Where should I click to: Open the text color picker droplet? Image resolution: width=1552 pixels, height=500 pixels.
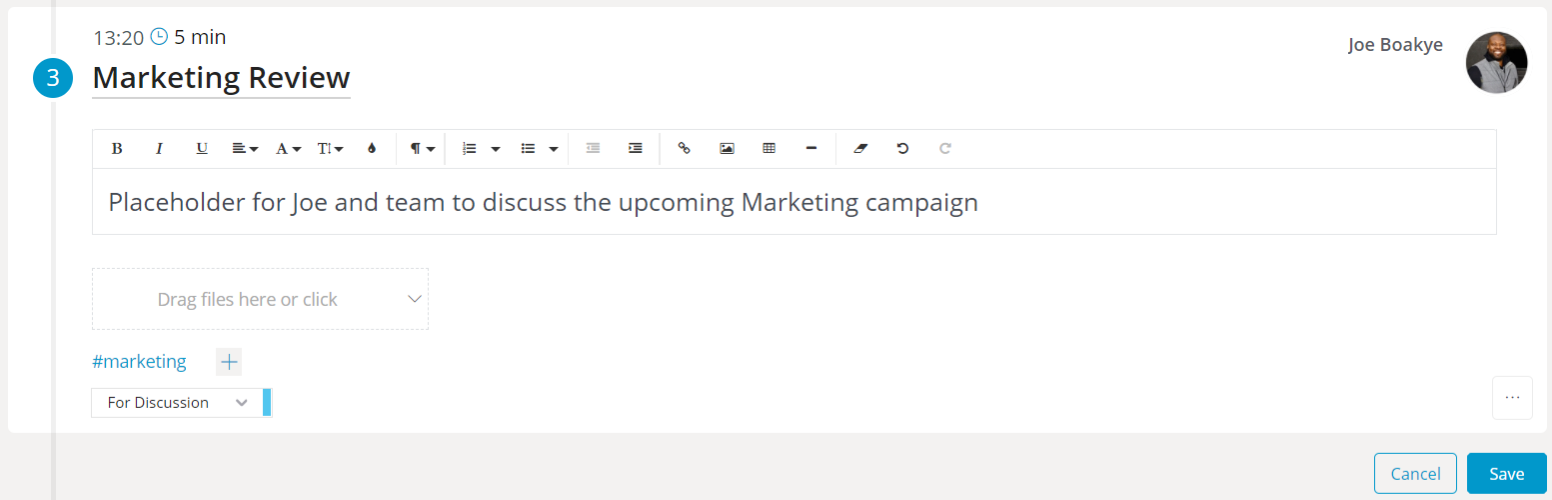[x=372, y=148]
